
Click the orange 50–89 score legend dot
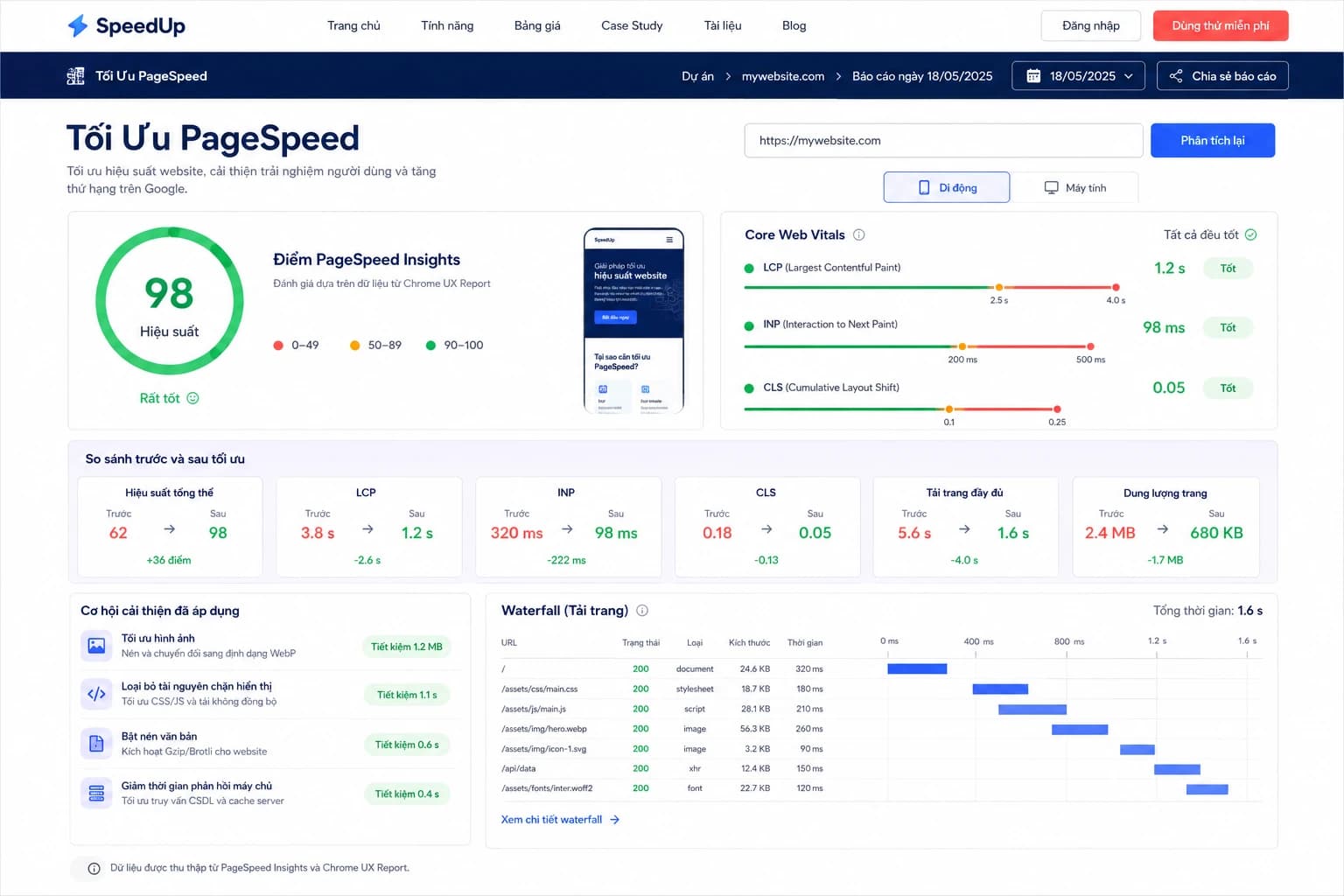pos(354,345)
